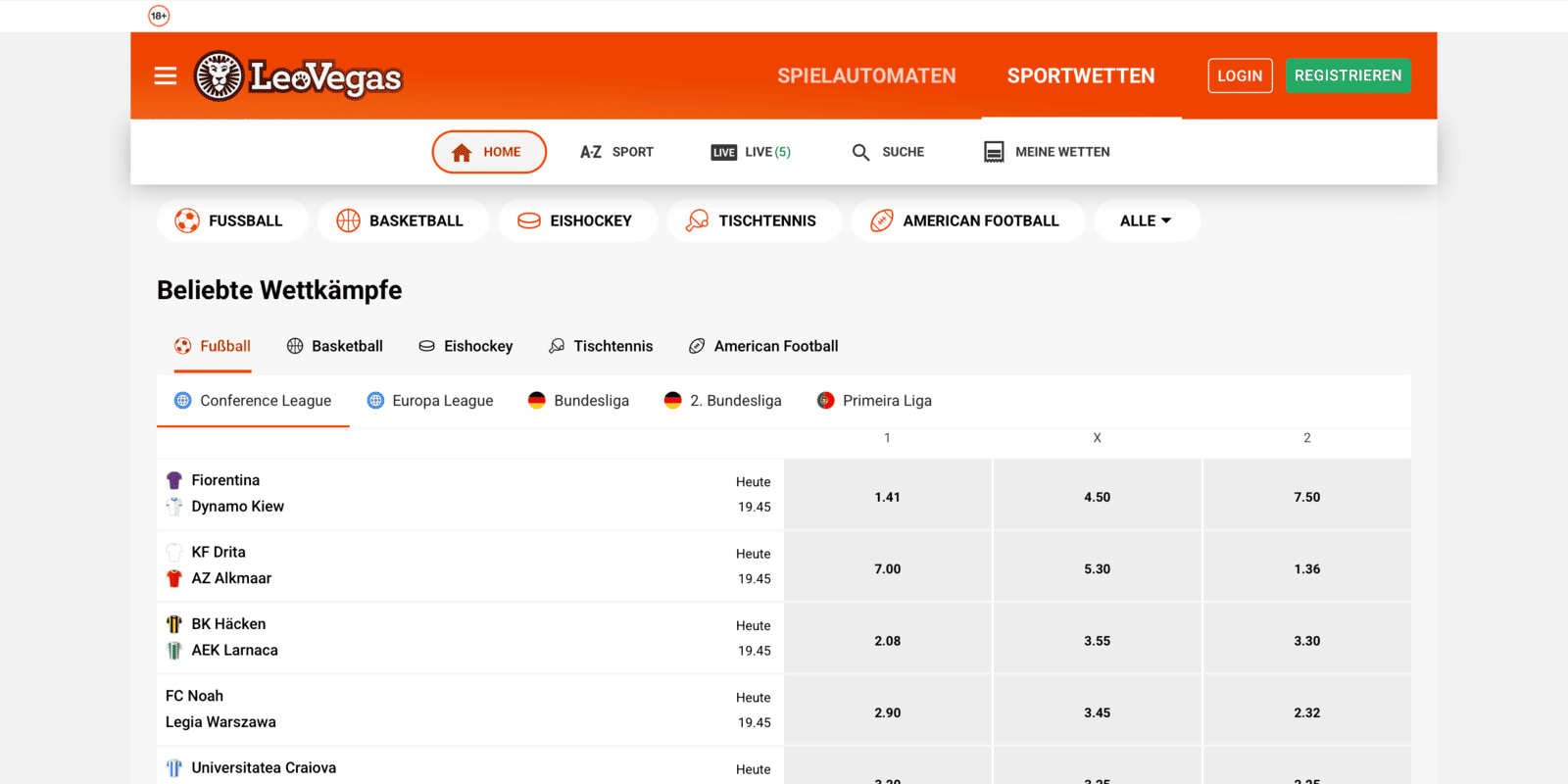
Task: Switch to the Eishockey tab
Action: (x=465, y=346)
